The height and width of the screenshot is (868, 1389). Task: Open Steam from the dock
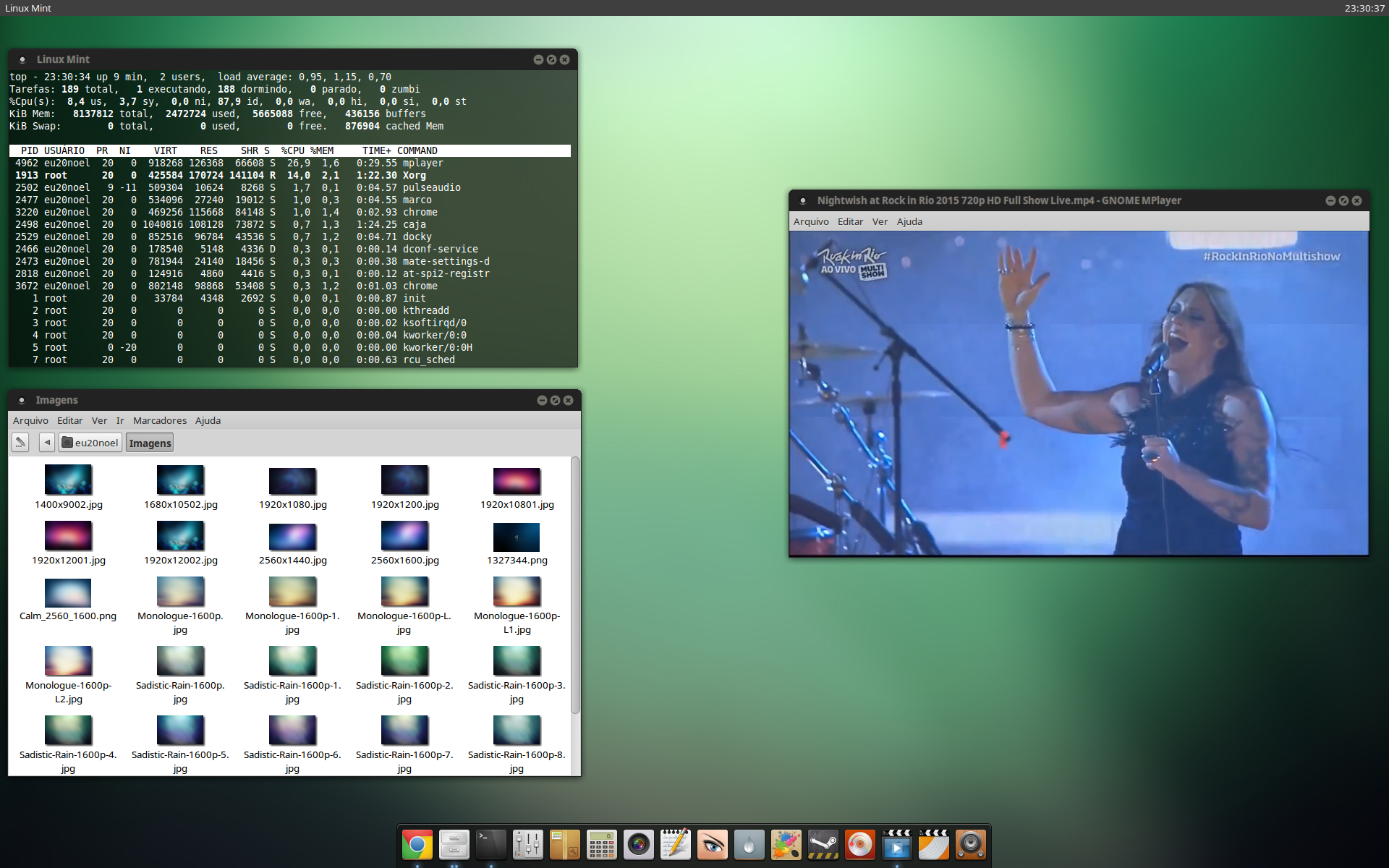pyautogui.click(x=823, y=844)
